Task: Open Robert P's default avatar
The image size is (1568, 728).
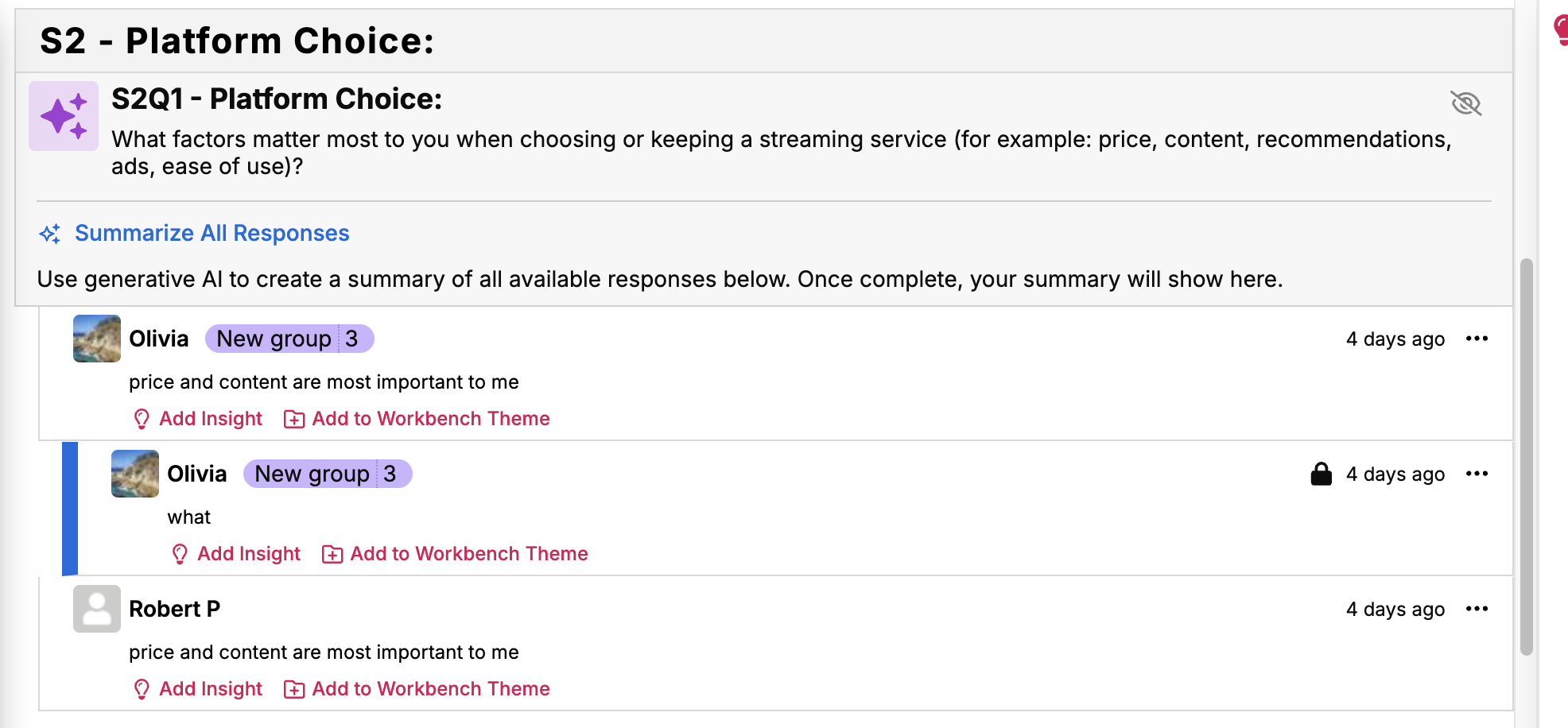Action: [x=97, y=609]
